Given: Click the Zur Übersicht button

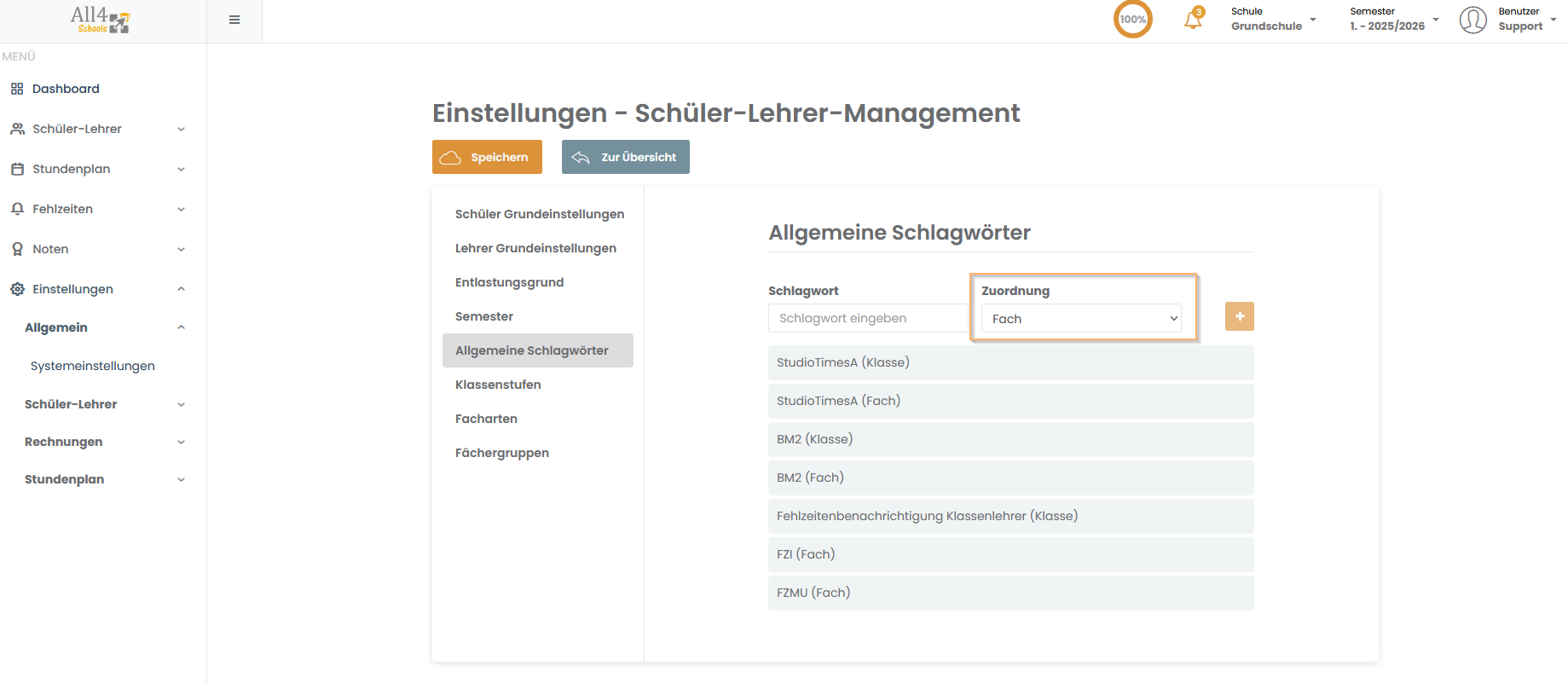Looking at the screenshot, I should (626, 157).
